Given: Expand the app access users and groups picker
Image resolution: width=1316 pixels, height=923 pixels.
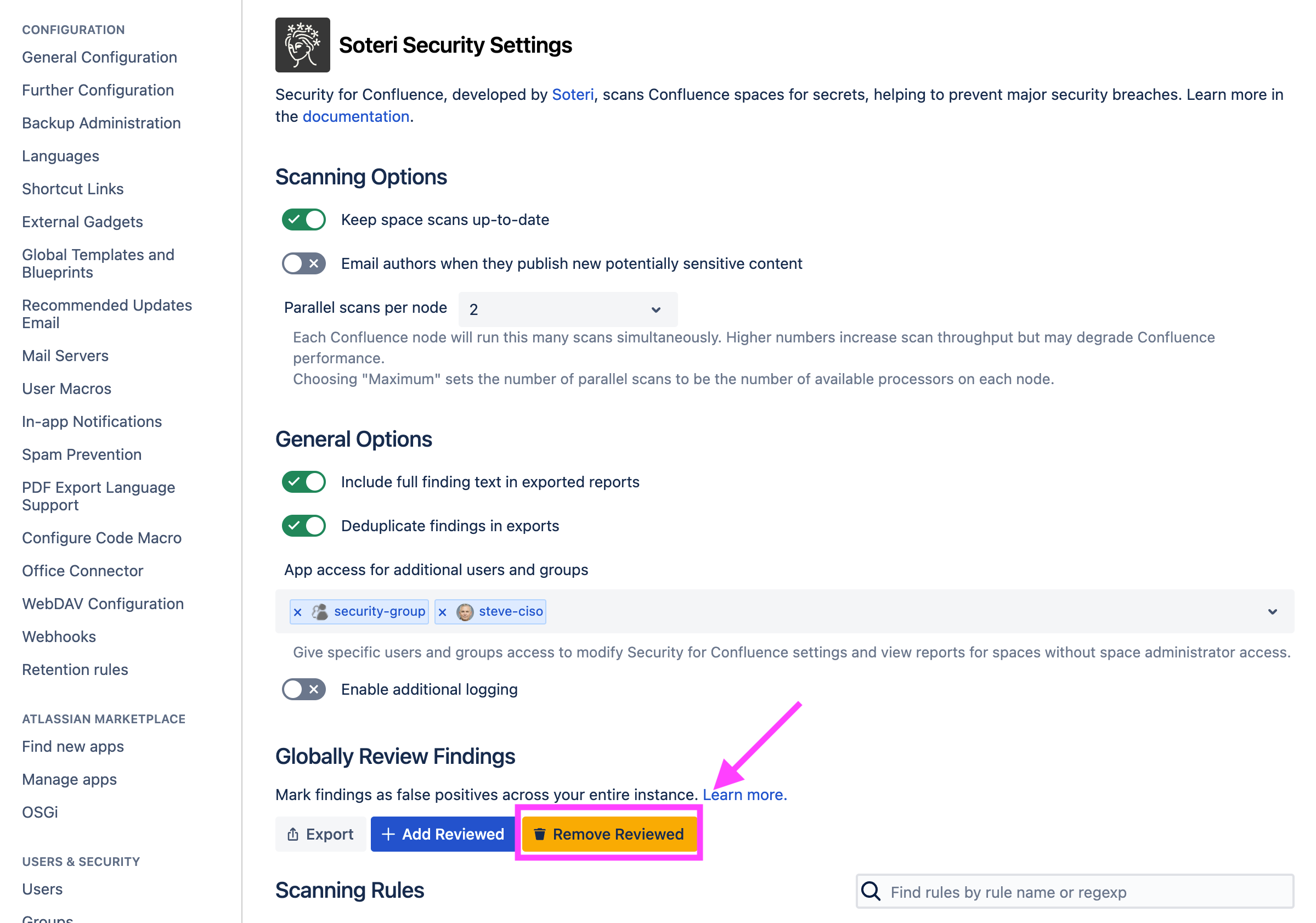Looking at the screenshot, I should [x=1273, y=611].
